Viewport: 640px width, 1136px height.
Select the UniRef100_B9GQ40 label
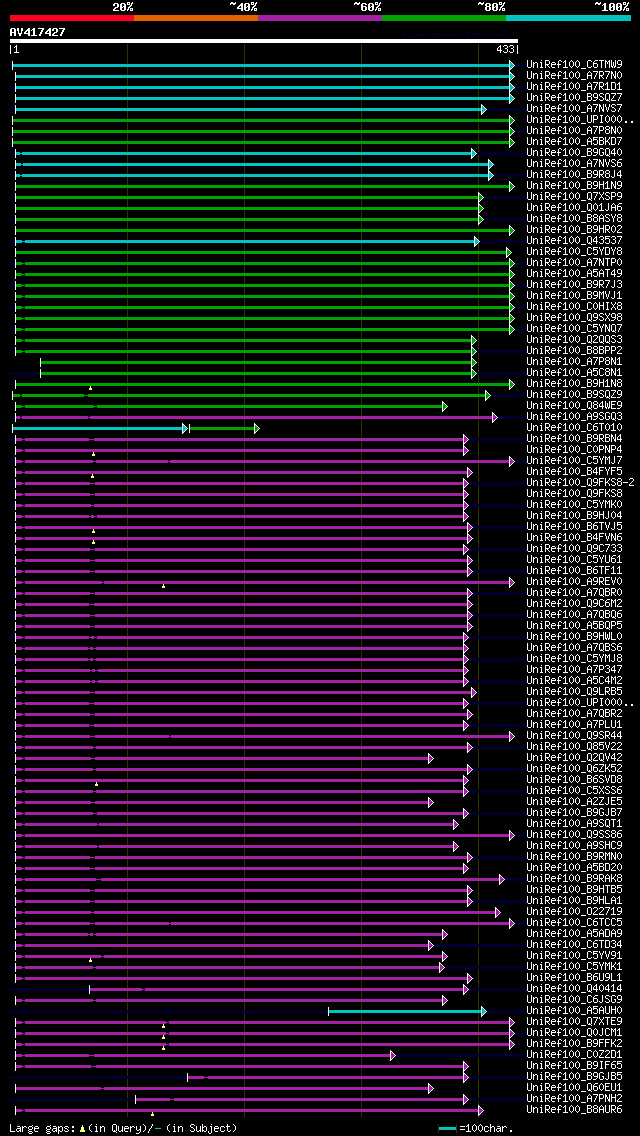pyautogui.click(x=574, y=153)
